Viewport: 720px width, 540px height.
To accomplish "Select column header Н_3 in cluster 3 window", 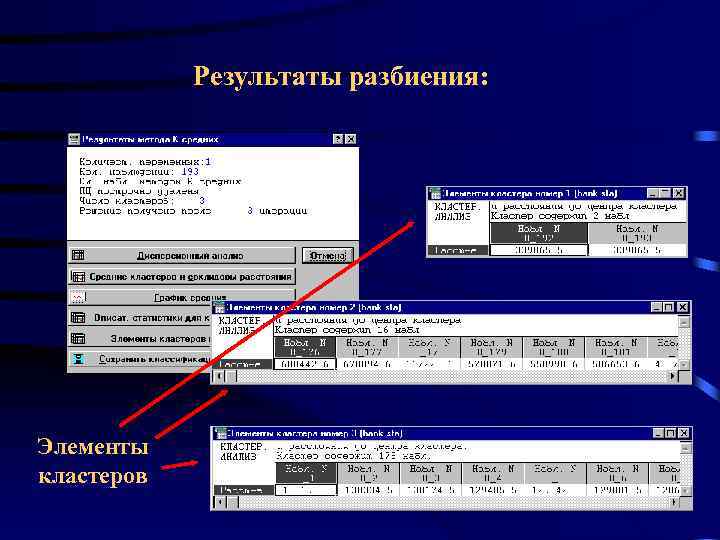I will (430, 473).
